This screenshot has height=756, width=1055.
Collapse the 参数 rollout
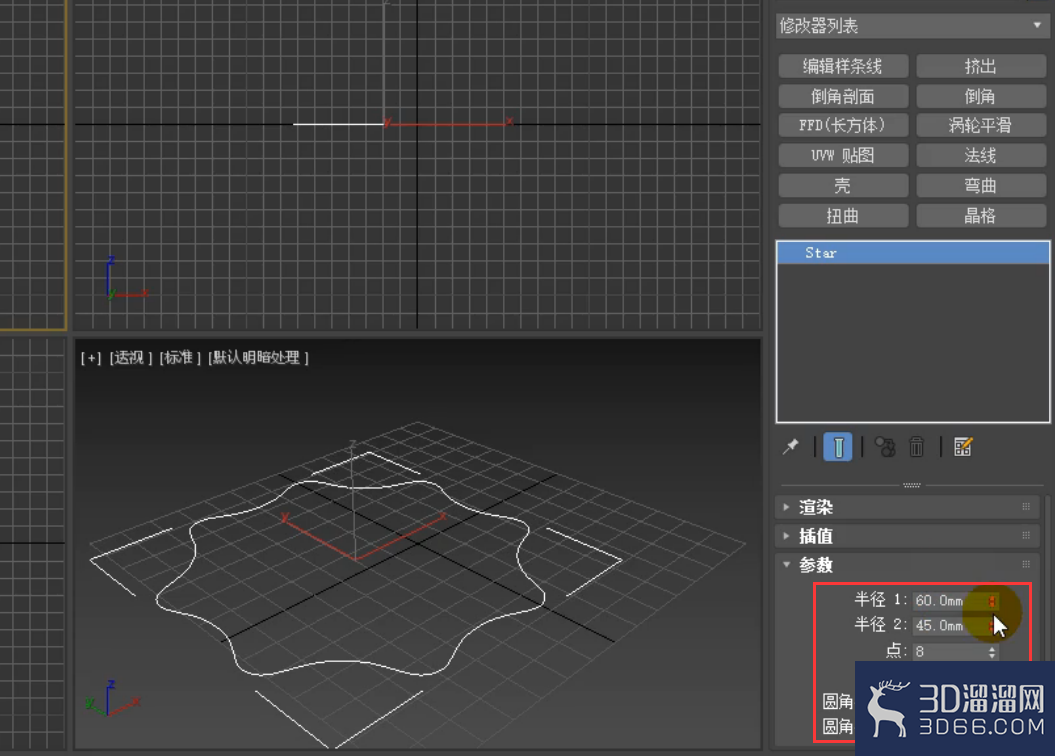coord(907,565)
